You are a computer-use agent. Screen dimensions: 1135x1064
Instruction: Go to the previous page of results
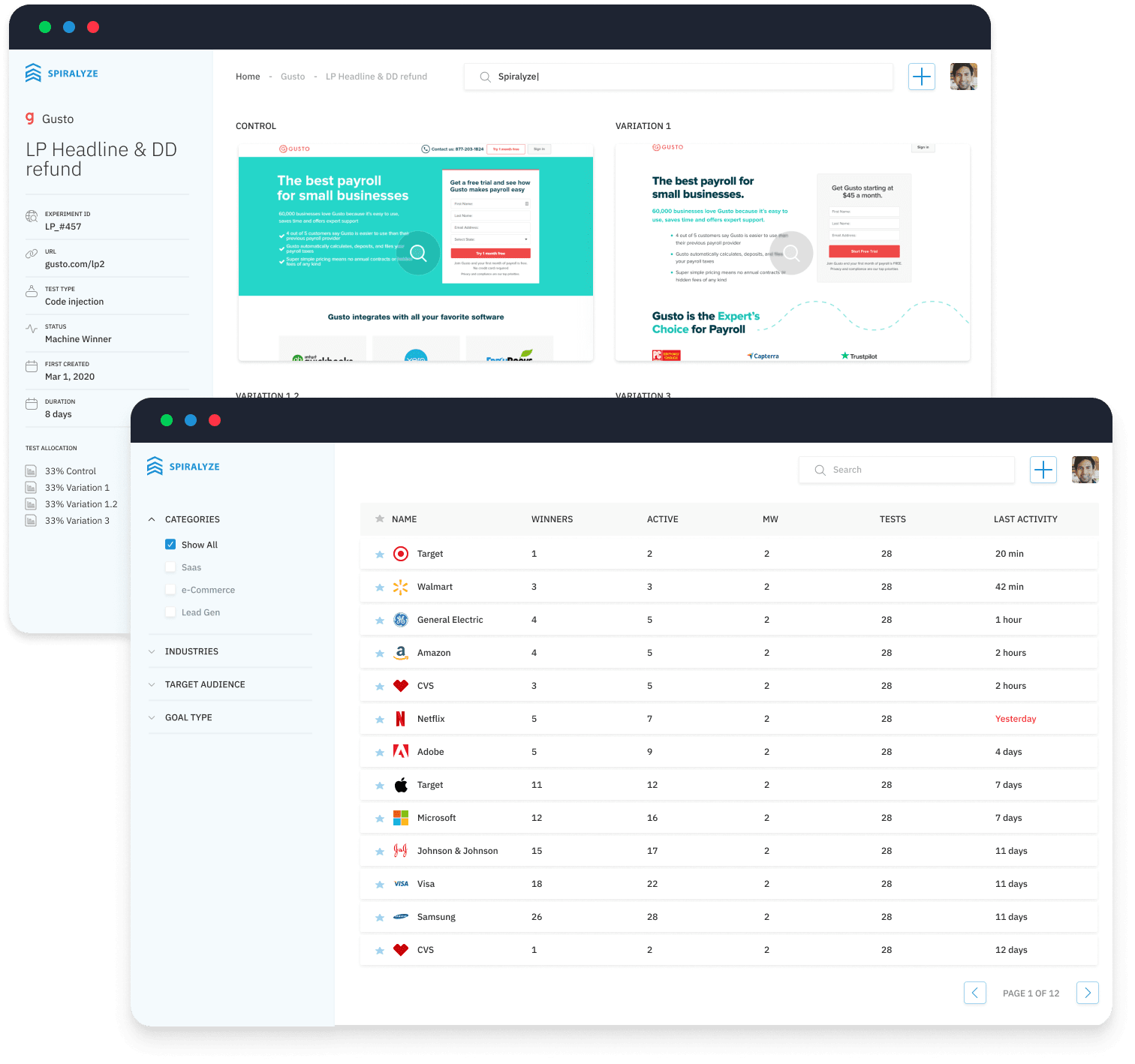pos(975,993)
